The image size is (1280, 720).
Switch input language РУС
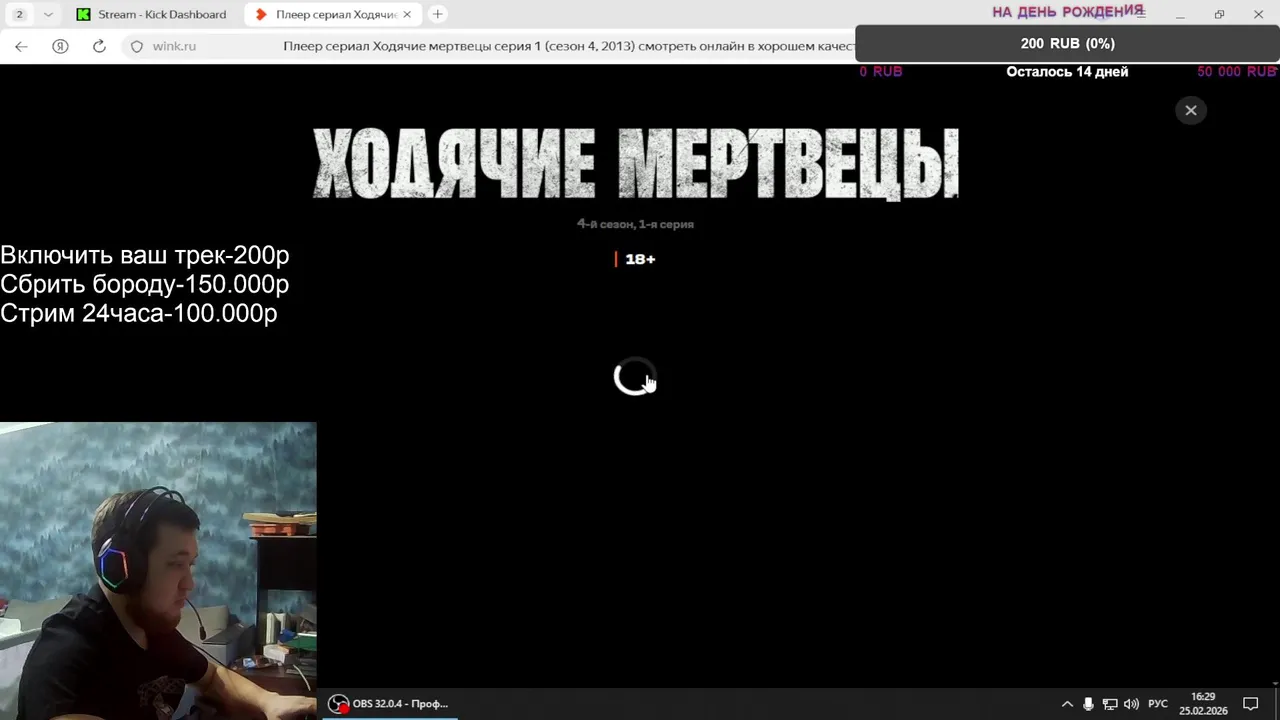tap(1158, 704)
